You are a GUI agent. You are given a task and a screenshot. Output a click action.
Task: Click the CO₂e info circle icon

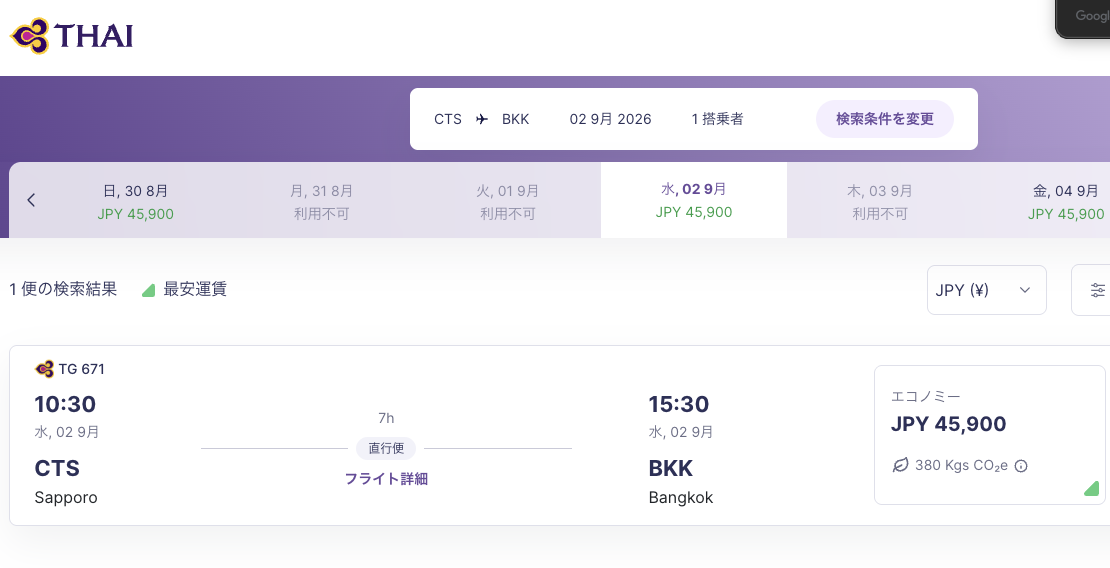click(1021, 466)
